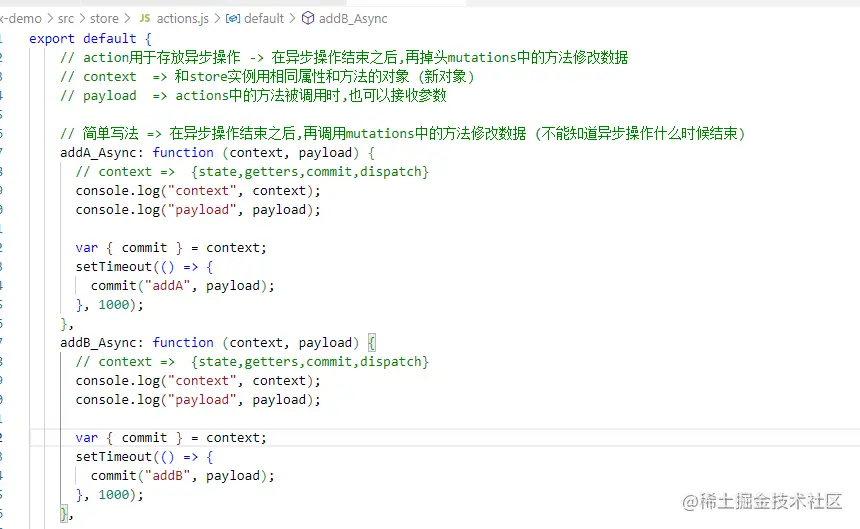The width and height of the screenshot is (860, 529).
Task: Place cursor on 'export default {' line
Action: pos(90,38)
